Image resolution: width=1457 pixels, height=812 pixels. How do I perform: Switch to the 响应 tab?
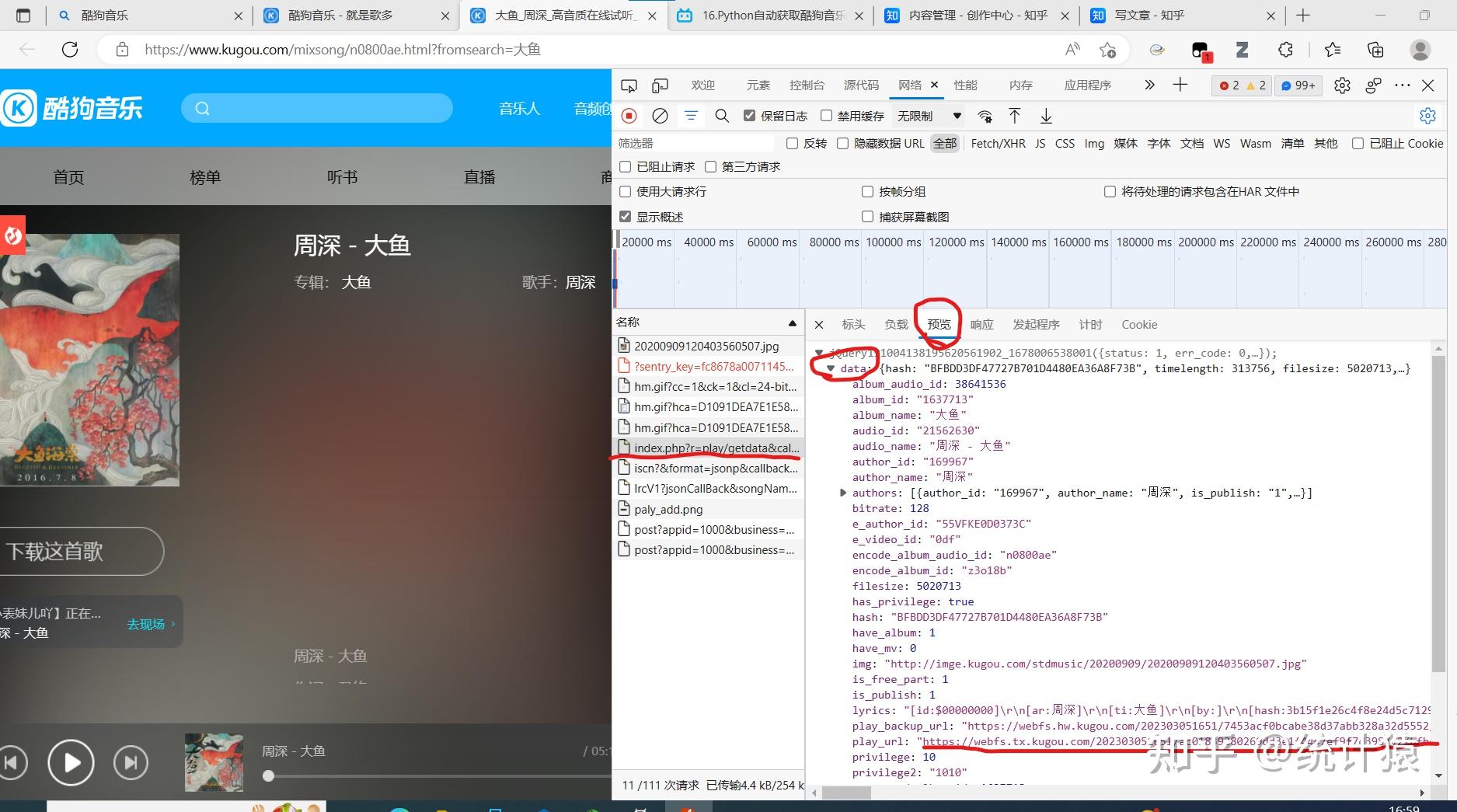pos(981,325)
